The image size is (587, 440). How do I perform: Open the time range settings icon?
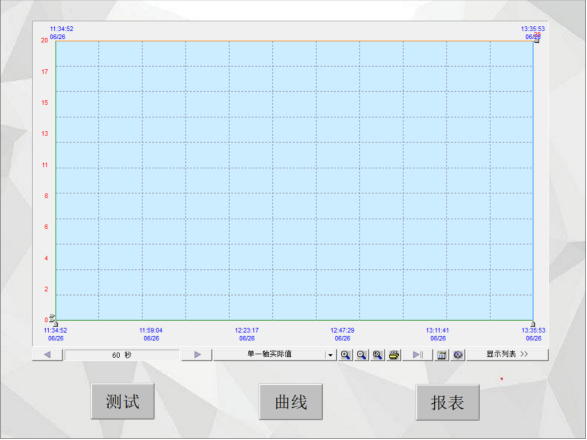(442, 355)
